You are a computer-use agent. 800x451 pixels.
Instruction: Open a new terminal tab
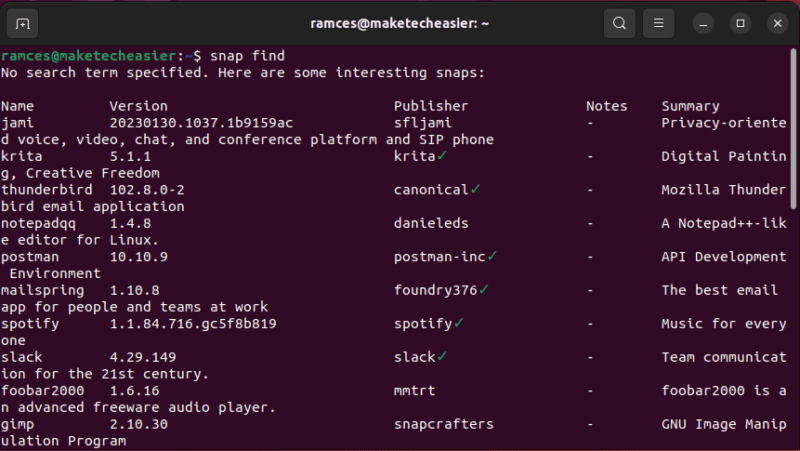pyautogui.click(x=22, y=23)
